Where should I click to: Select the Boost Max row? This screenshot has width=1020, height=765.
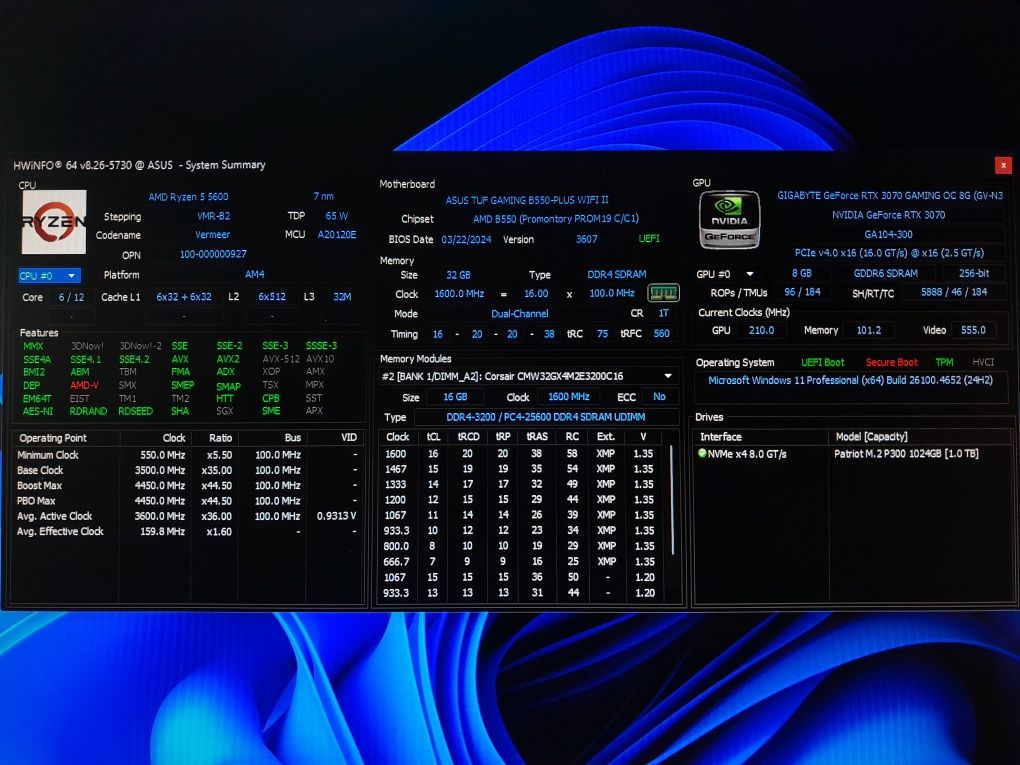(187, 486)
